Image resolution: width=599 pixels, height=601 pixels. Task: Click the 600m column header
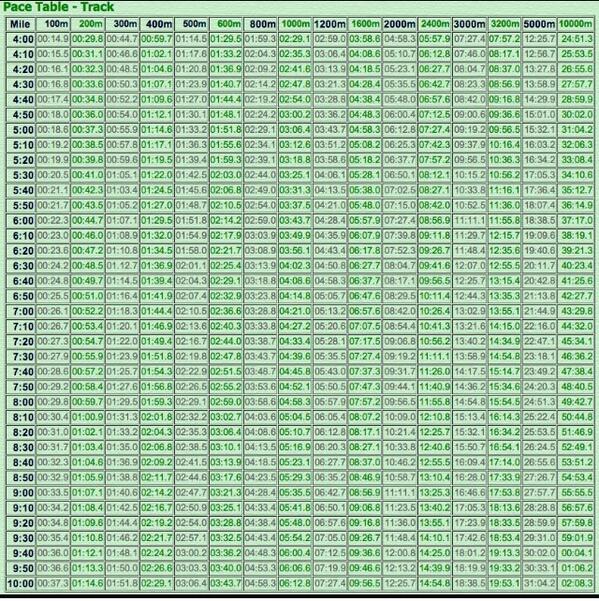point(226,24)
